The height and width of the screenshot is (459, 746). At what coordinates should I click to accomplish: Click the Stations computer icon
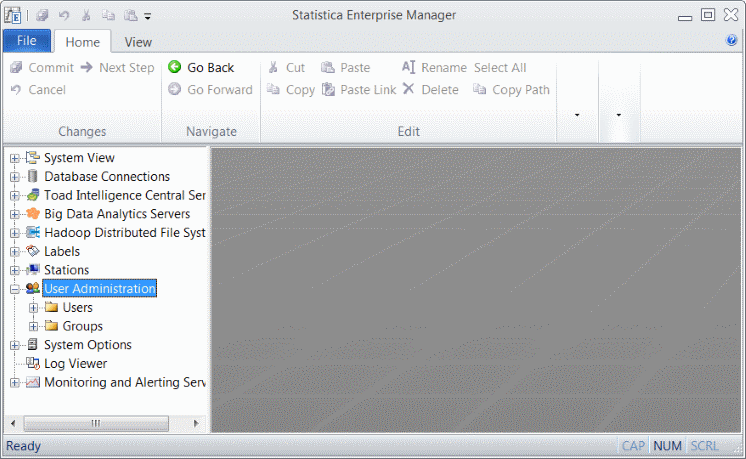[33, 270]
